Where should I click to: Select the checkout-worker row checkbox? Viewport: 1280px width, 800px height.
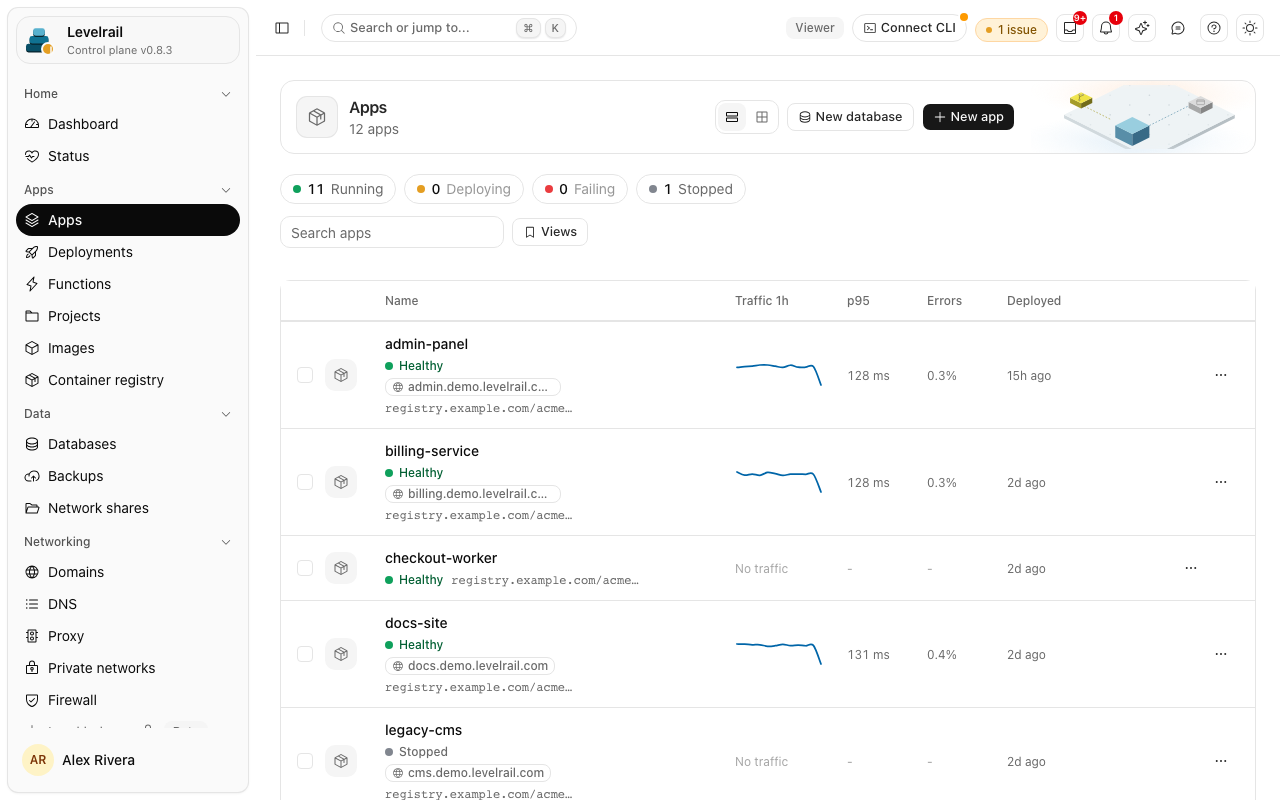pos(305,568)
